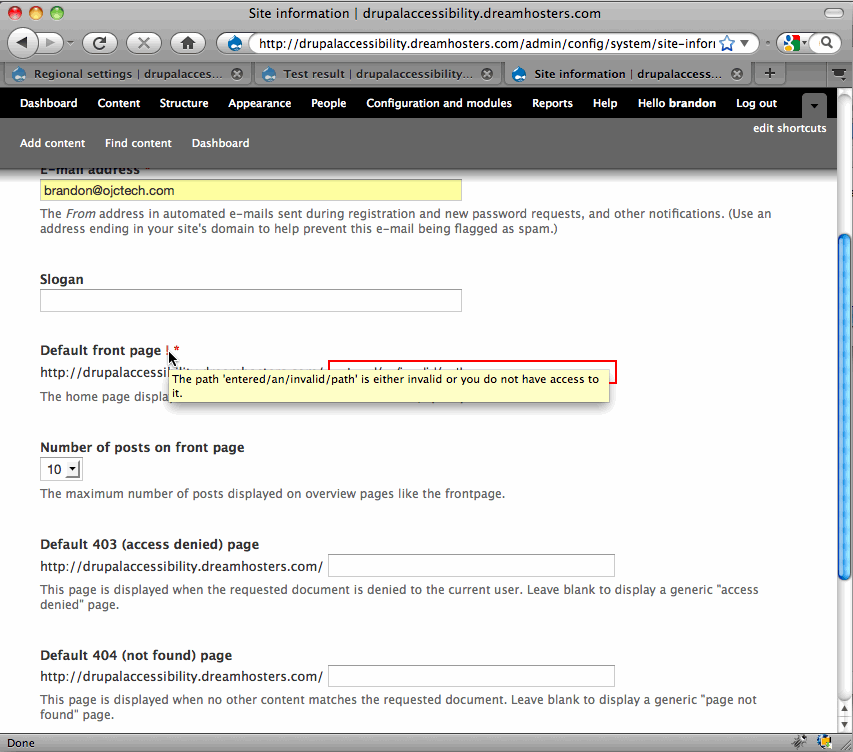Expand the admin toolbar overflow arrow
The height and width of the screenshot is (752, 853).
[814, 104]
